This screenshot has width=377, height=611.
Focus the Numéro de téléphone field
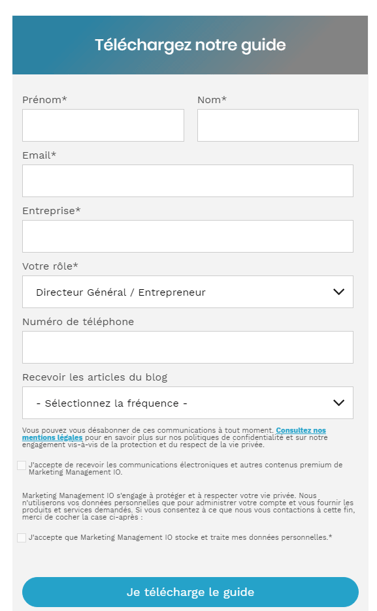188,348
